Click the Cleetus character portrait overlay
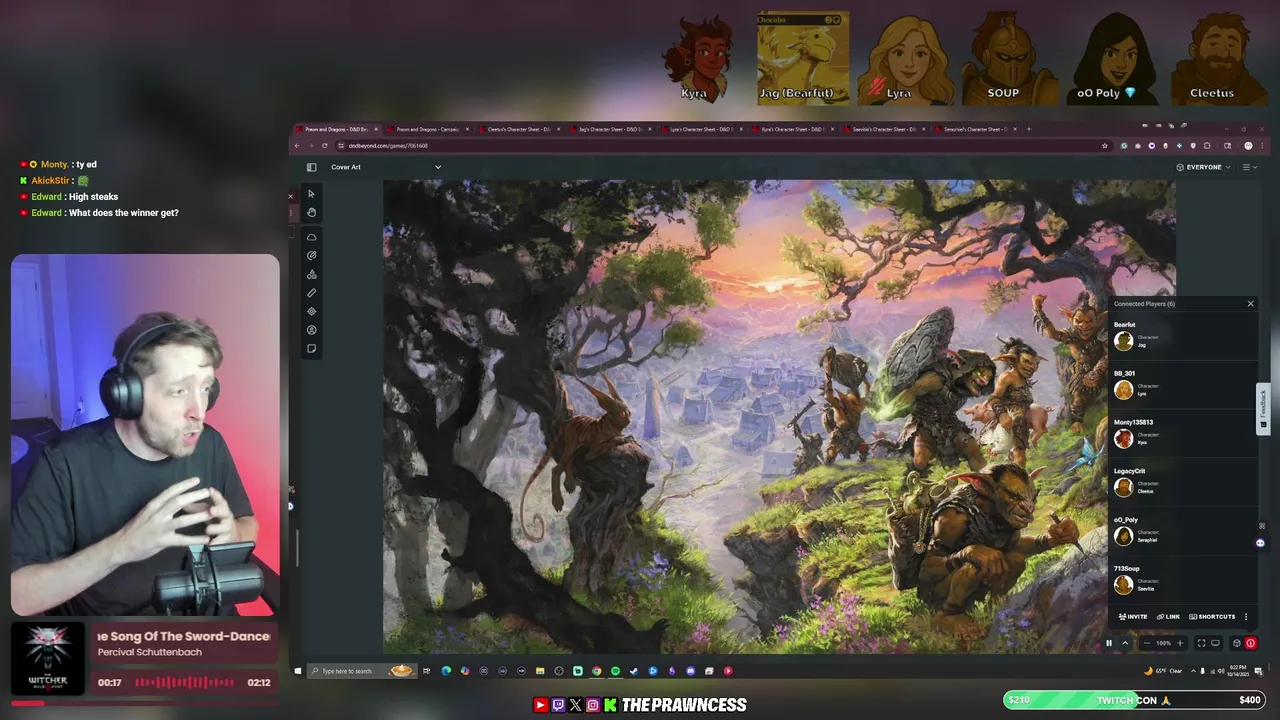Image resolution: width=1280 pixels, height=720 pixels. pos(1218,58)
